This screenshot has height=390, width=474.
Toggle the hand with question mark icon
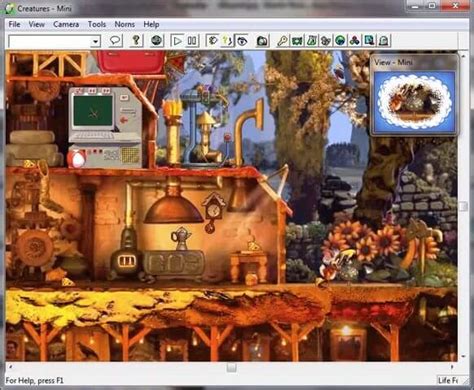[227, 41]
